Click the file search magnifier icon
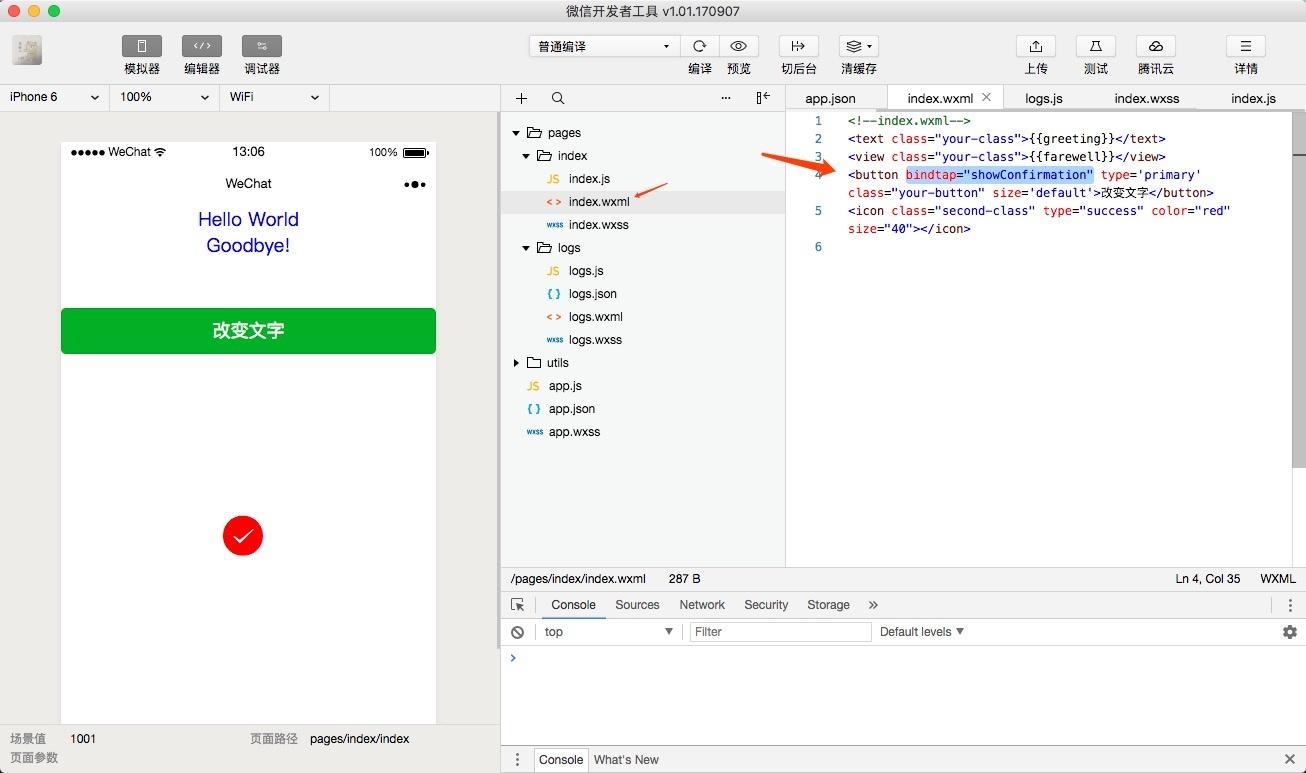Viewport: 1306px width, 773px height. pos(558,98)
